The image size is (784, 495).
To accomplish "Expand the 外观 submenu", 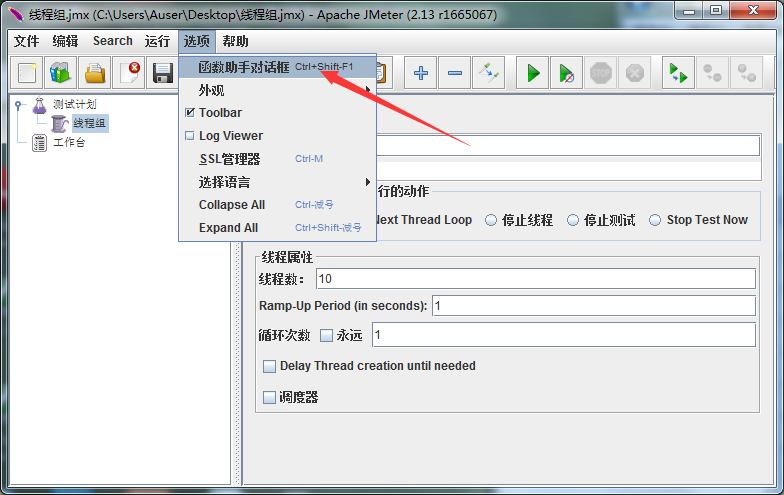I will click(x=277, y=90).
